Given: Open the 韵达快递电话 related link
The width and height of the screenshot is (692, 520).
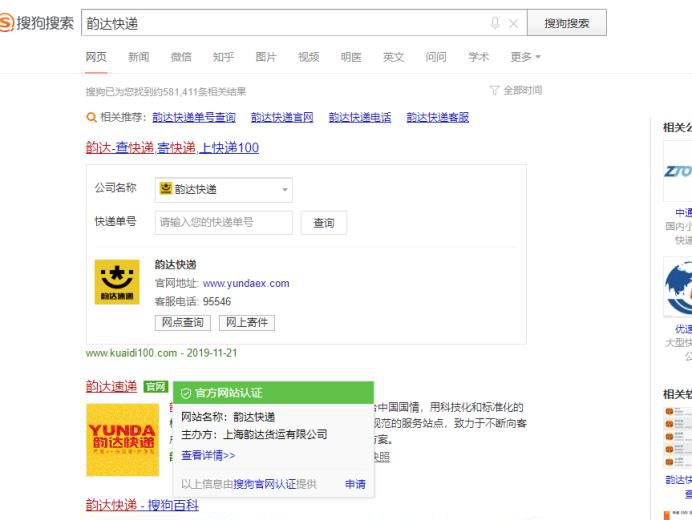Looking at the screenshot, I should tap(360, 117).
